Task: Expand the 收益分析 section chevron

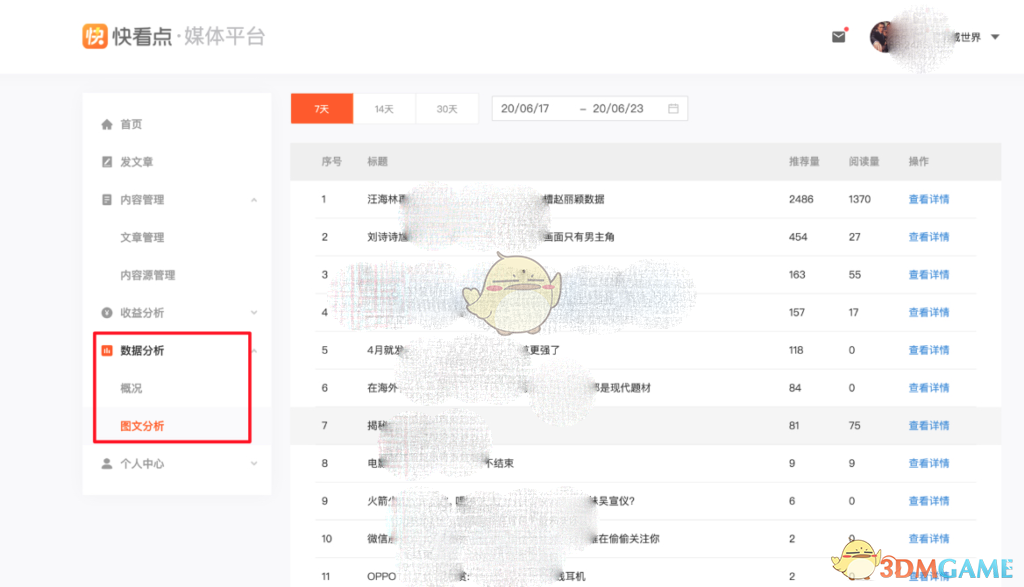Action: pyautogui.click(x=254, y=312)
